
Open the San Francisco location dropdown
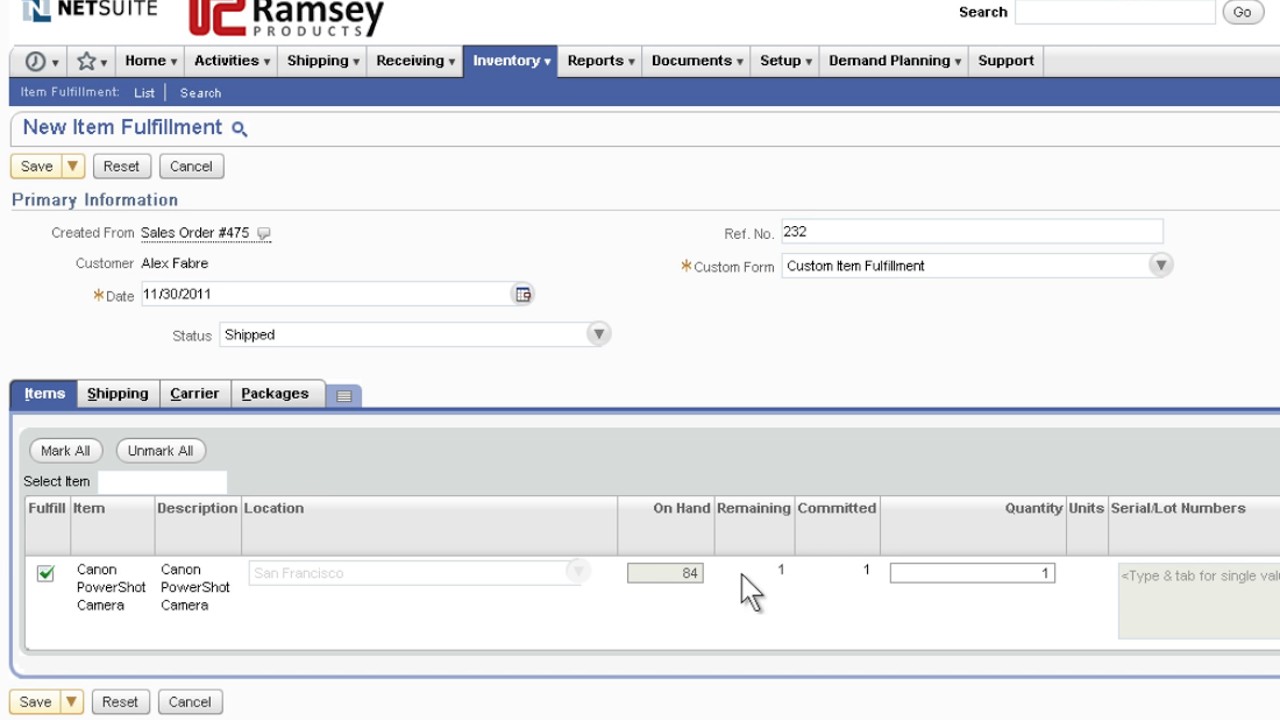pos(577,571)
